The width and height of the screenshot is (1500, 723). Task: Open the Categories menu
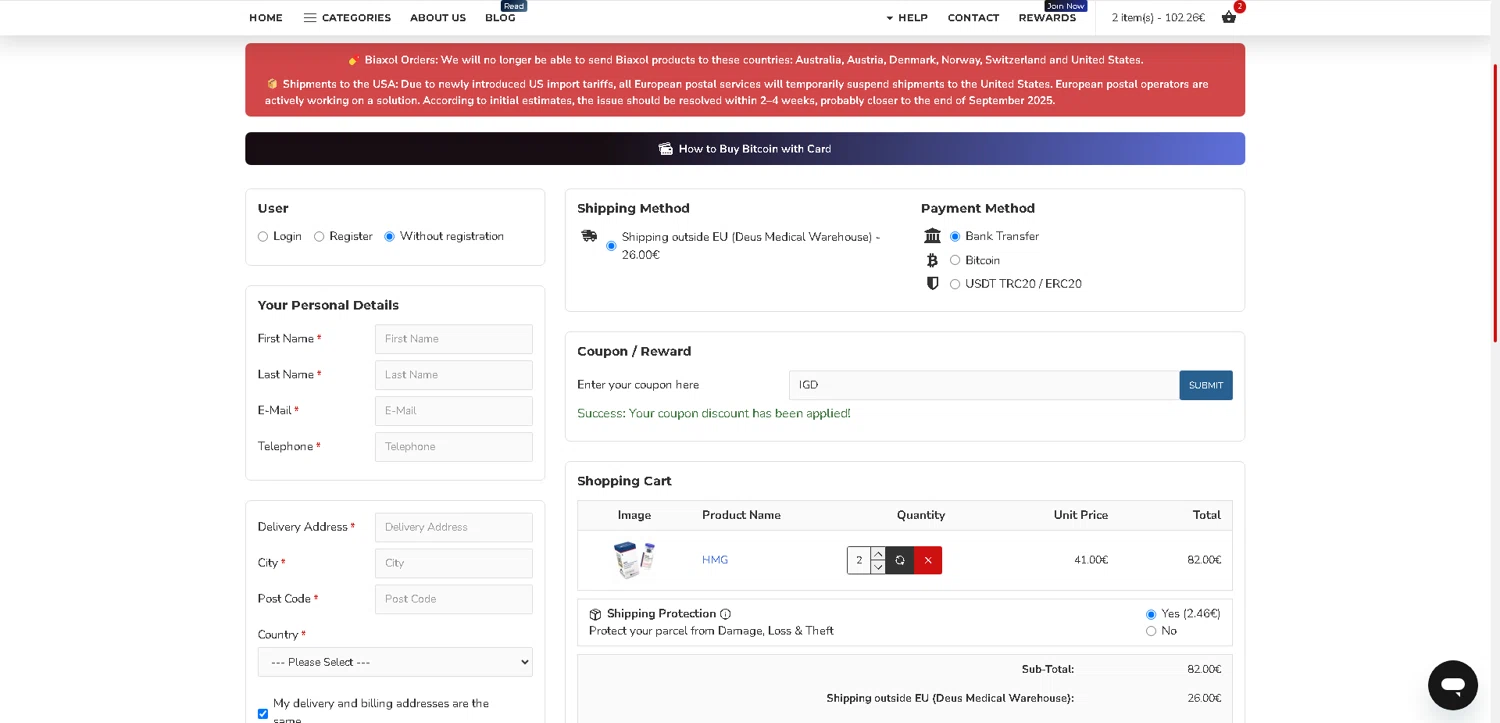coord(347,18)
